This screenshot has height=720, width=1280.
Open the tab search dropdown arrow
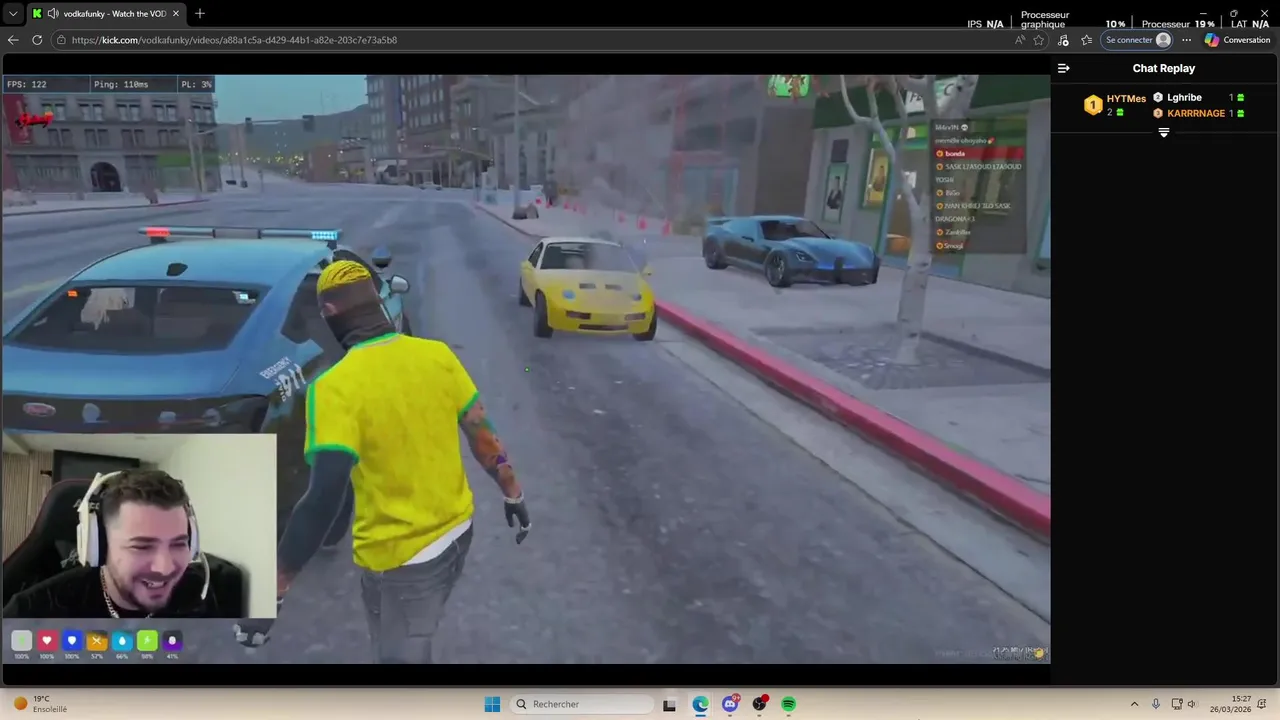(x=13, y=14)
